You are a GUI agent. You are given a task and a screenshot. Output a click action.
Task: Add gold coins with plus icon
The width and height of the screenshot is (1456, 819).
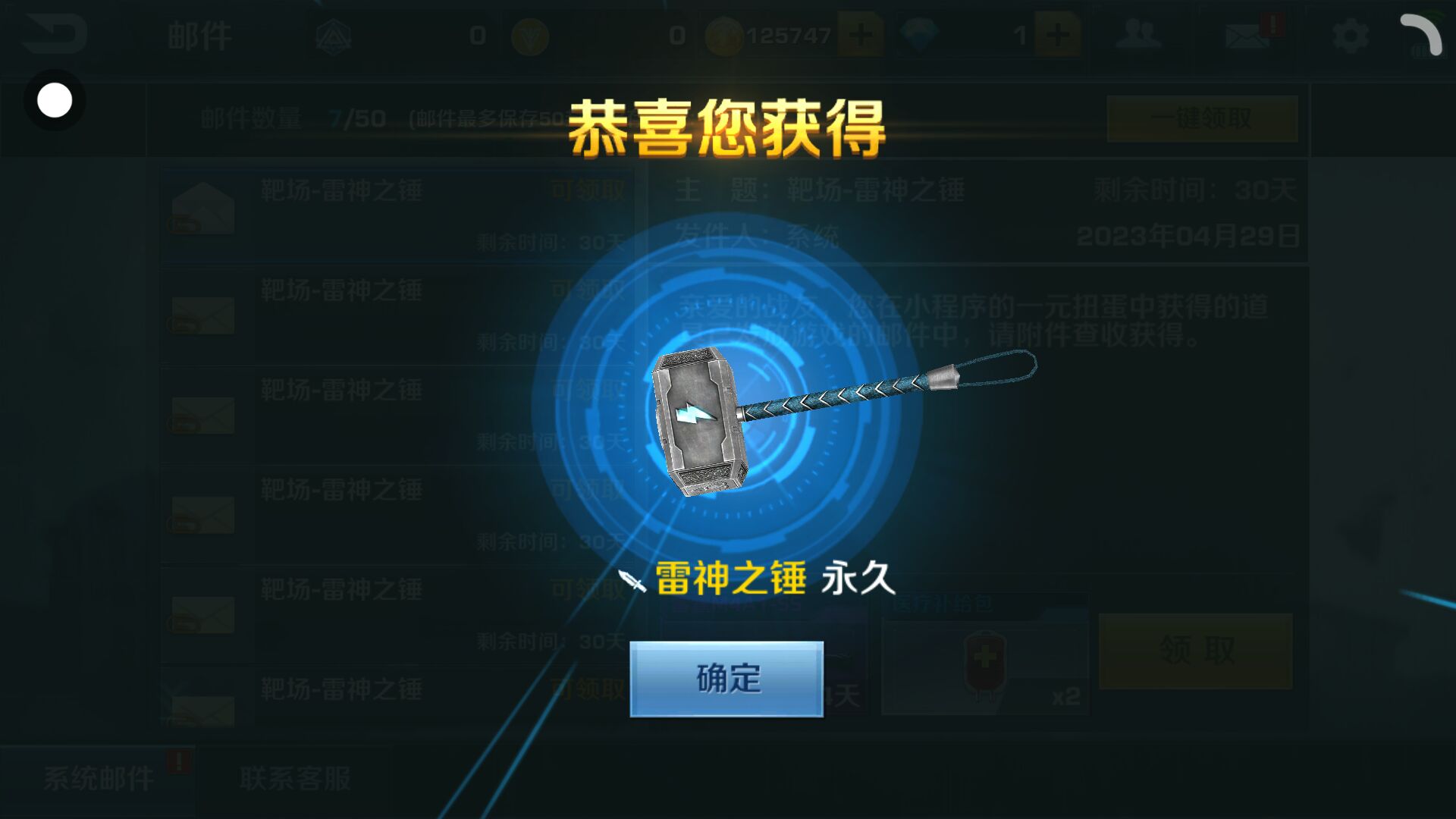(x=861, y=35)
